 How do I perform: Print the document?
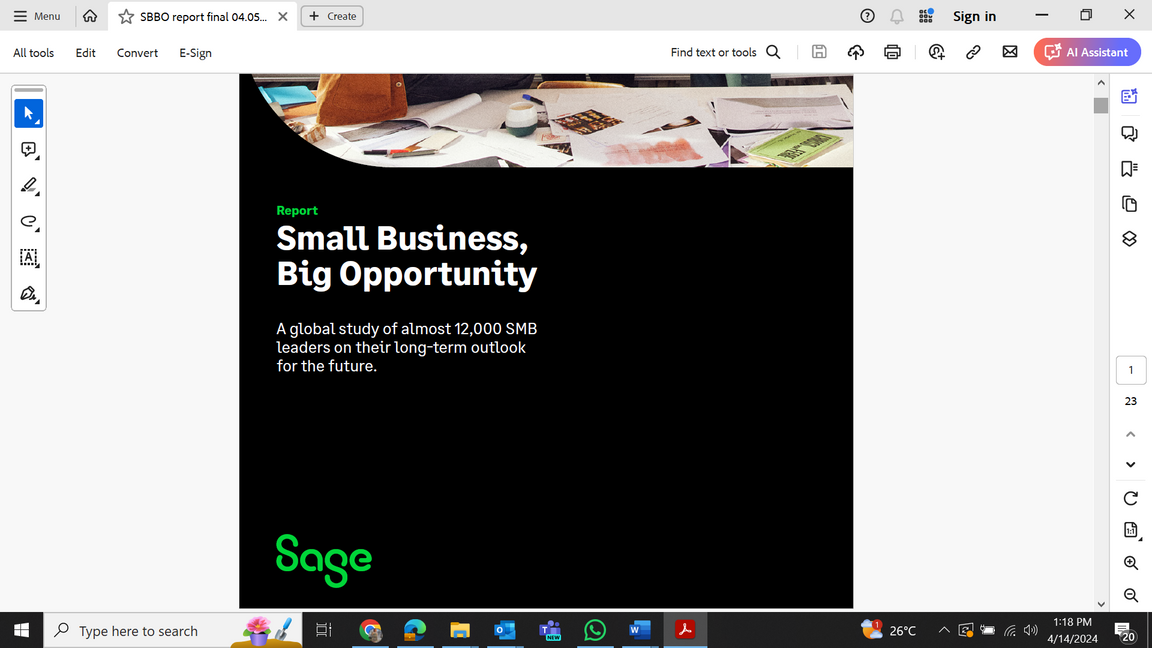892,52
